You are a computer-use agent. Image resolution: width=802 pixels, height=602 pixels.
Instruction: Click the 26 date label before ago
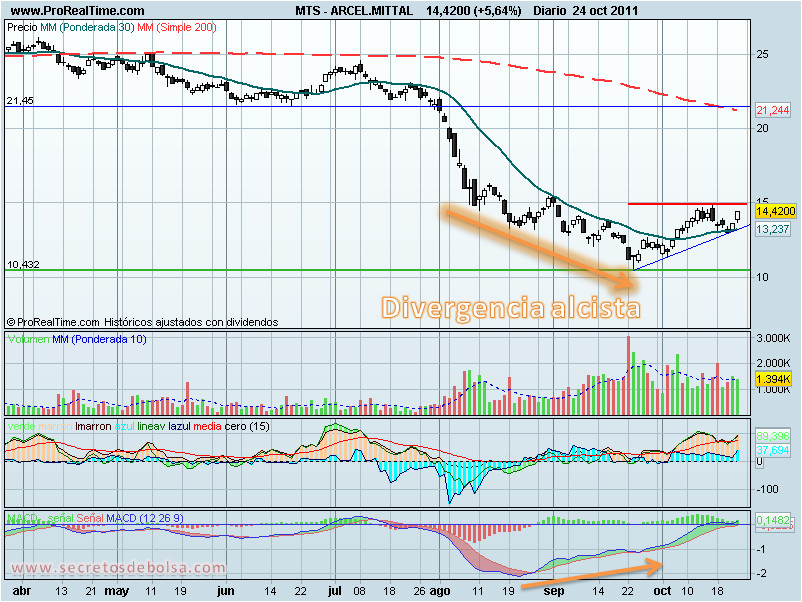click(419, 591)
